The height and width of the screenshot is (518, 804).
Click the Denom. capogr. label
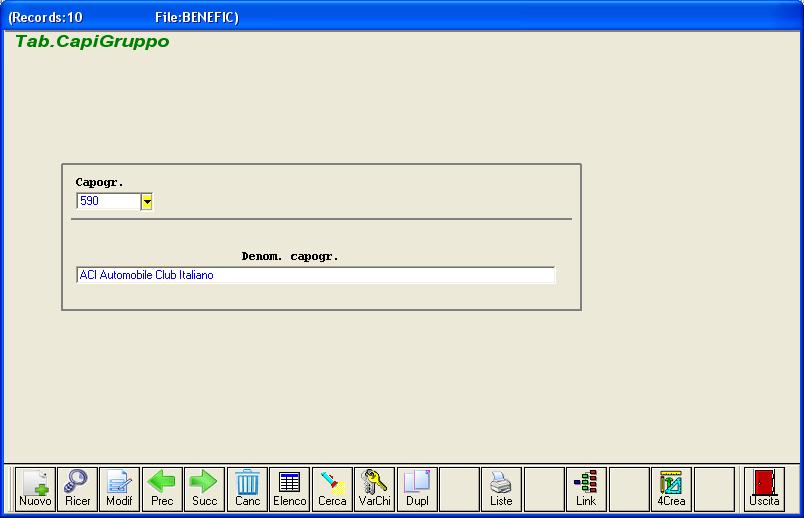[290, 256]
